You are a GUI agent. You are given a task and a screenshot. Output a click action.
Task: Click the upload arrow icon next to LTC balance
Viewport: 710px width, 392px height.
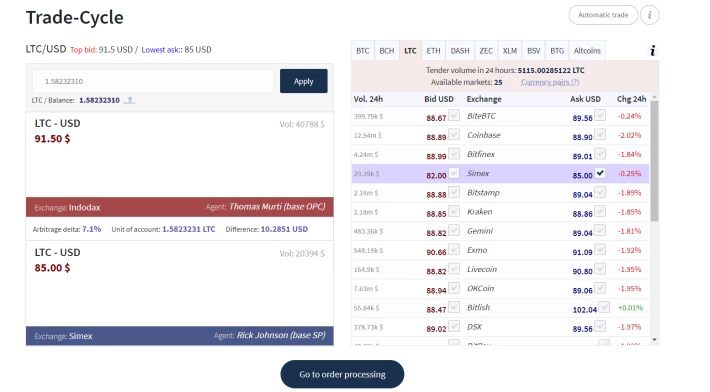click(x=130, y=100)
